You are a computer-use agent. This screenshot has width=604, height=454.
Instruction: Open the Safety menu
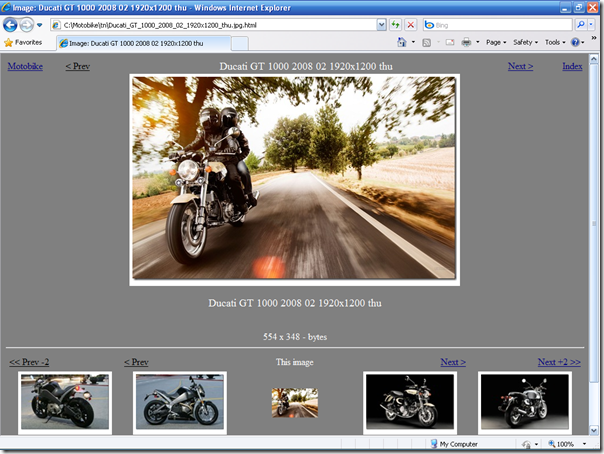pos(525,42)
